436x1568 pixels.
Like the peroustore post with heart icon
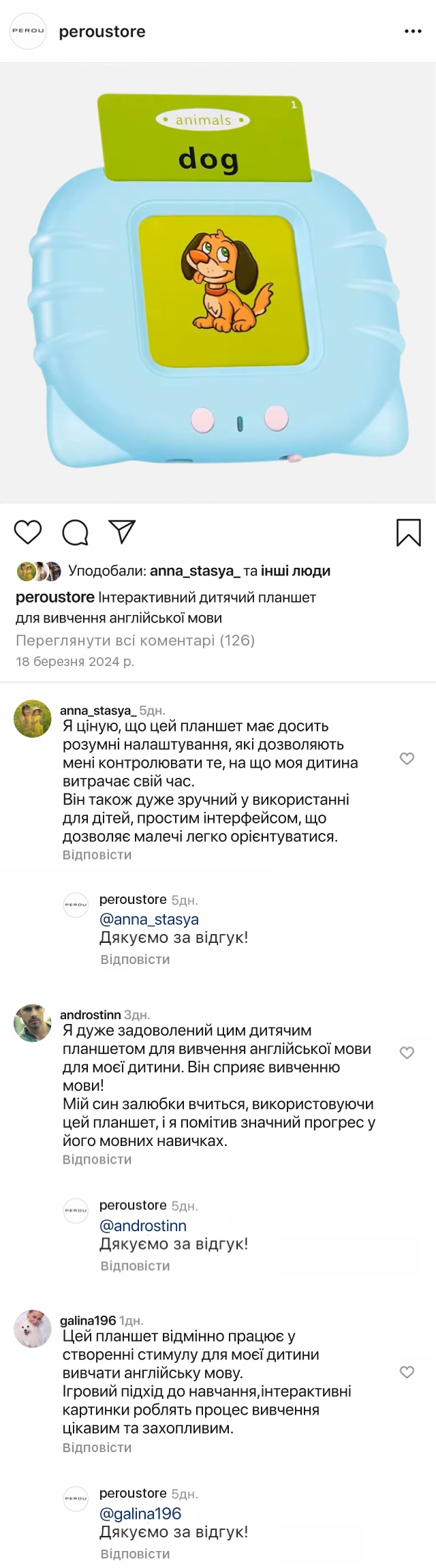pos(28,532)
